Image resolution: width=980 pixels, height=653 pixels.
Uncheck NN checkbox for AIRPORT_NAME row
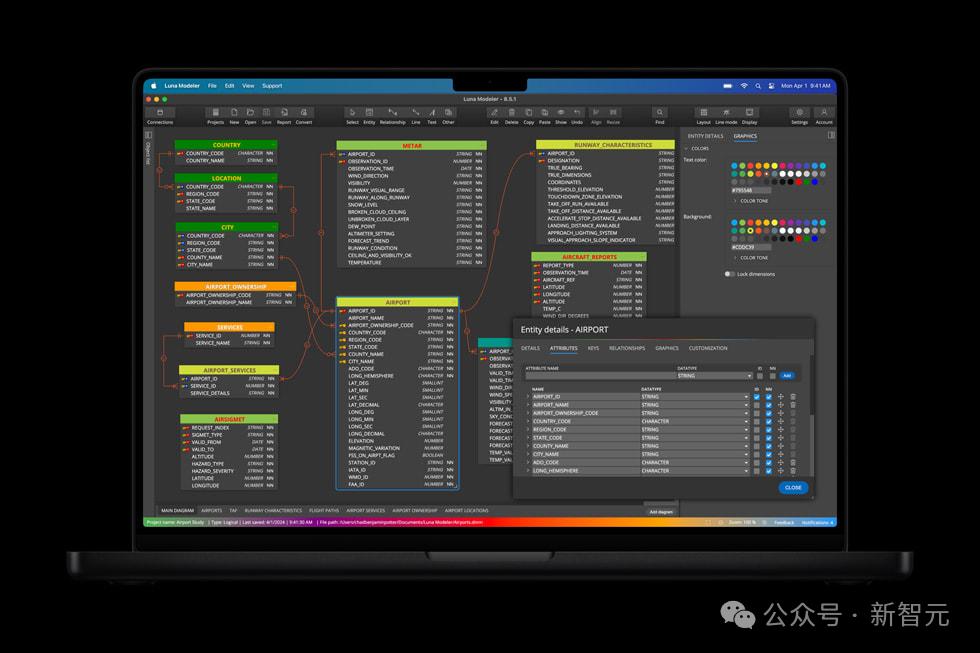coord(769,405)
